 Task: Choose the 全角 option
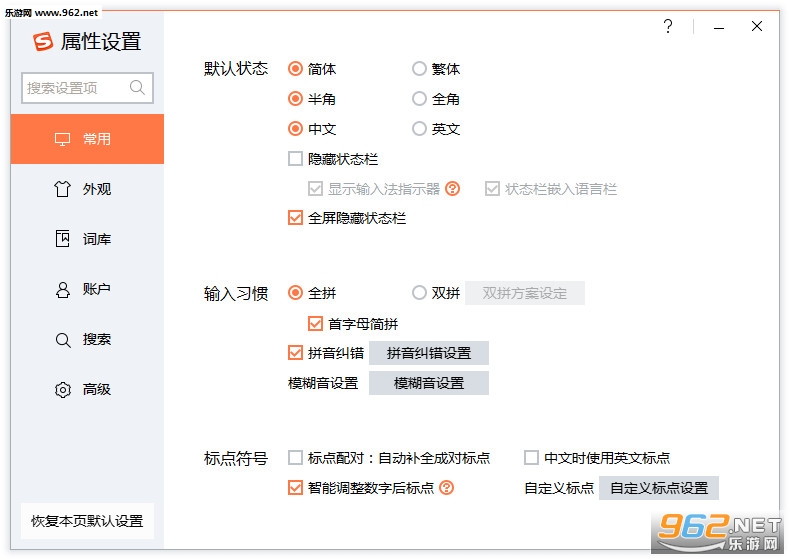click(x=419, y=99)
